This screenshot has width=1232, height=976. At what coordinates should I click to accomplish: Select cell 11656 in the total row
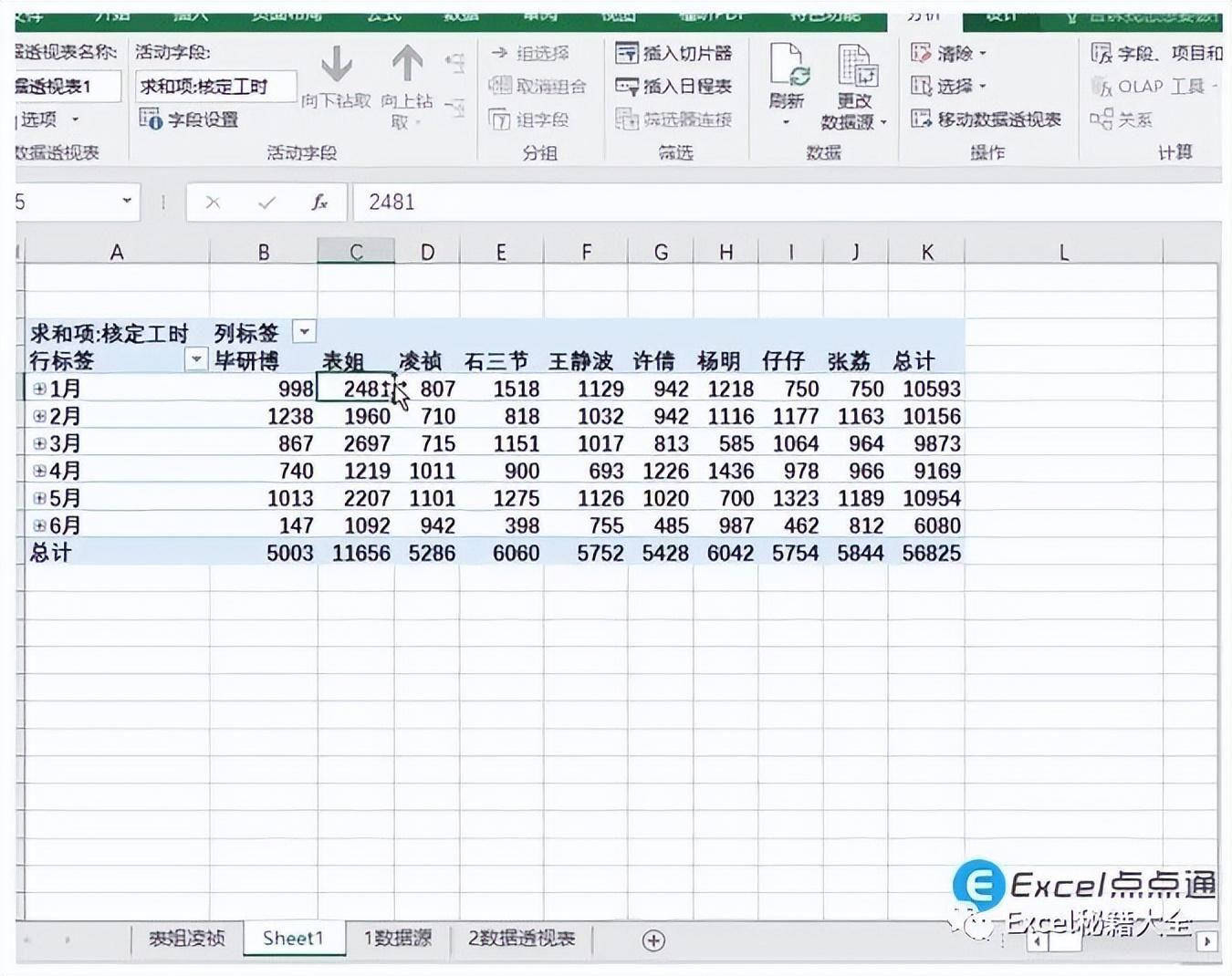pos(356,553)
